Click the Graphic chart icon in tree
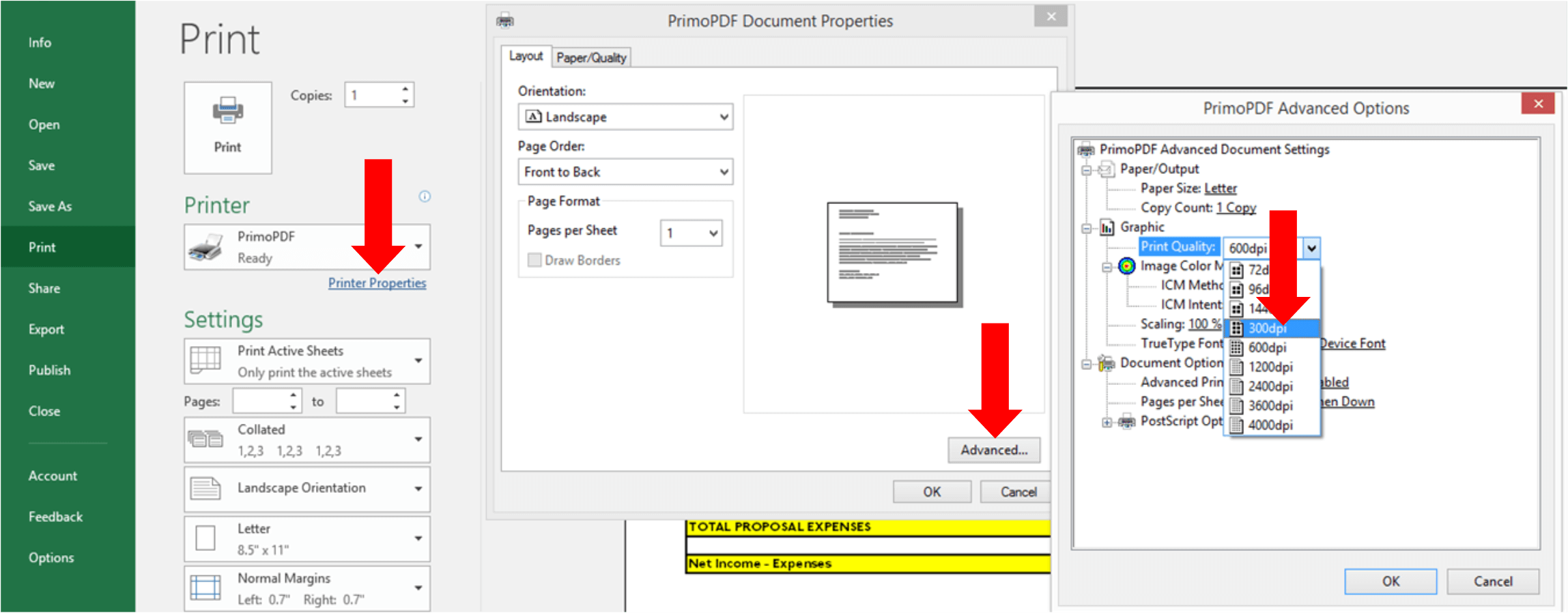 [1107, 227]
